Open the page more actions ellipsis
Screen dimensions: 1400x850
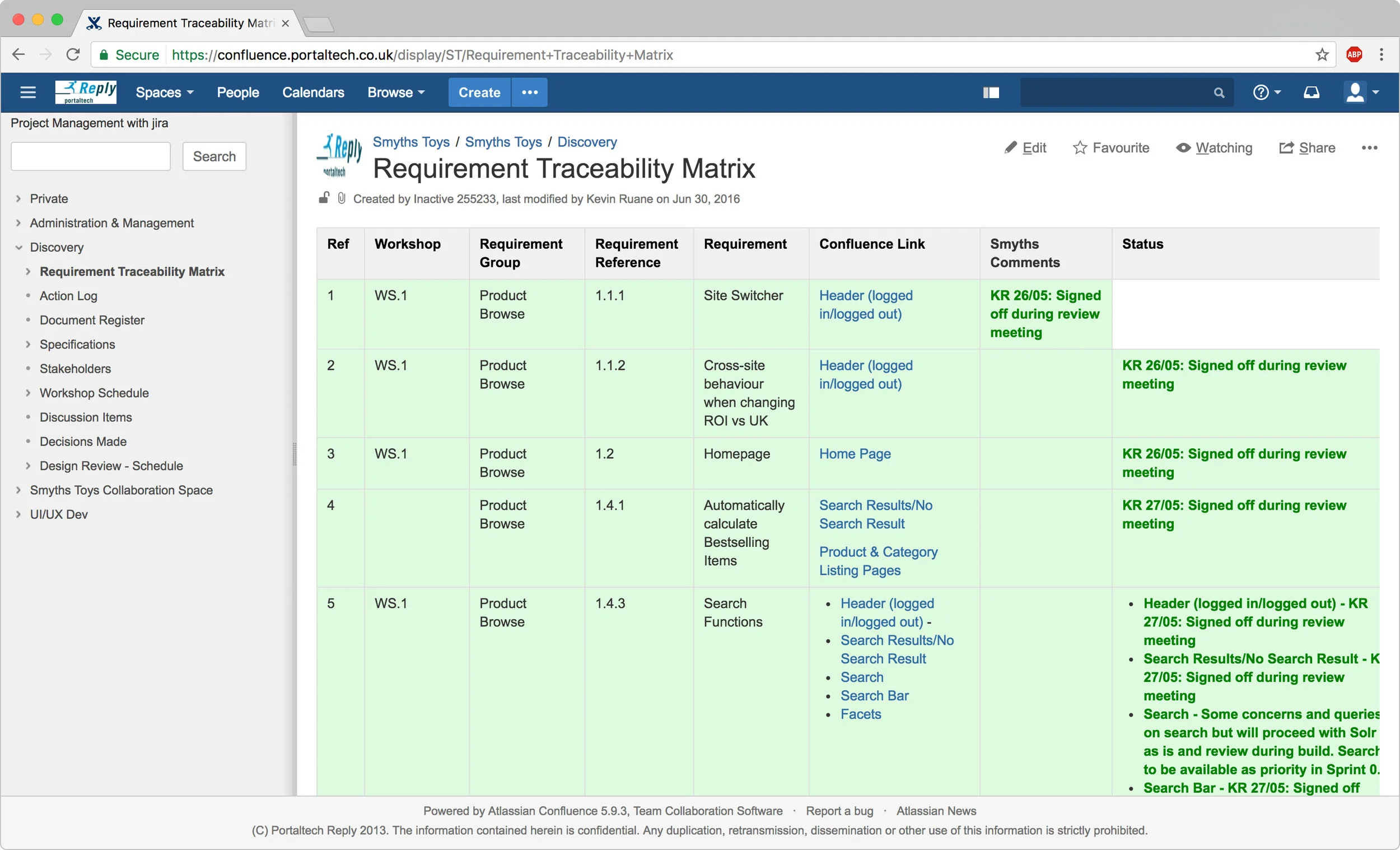(x=1369, y=148)
